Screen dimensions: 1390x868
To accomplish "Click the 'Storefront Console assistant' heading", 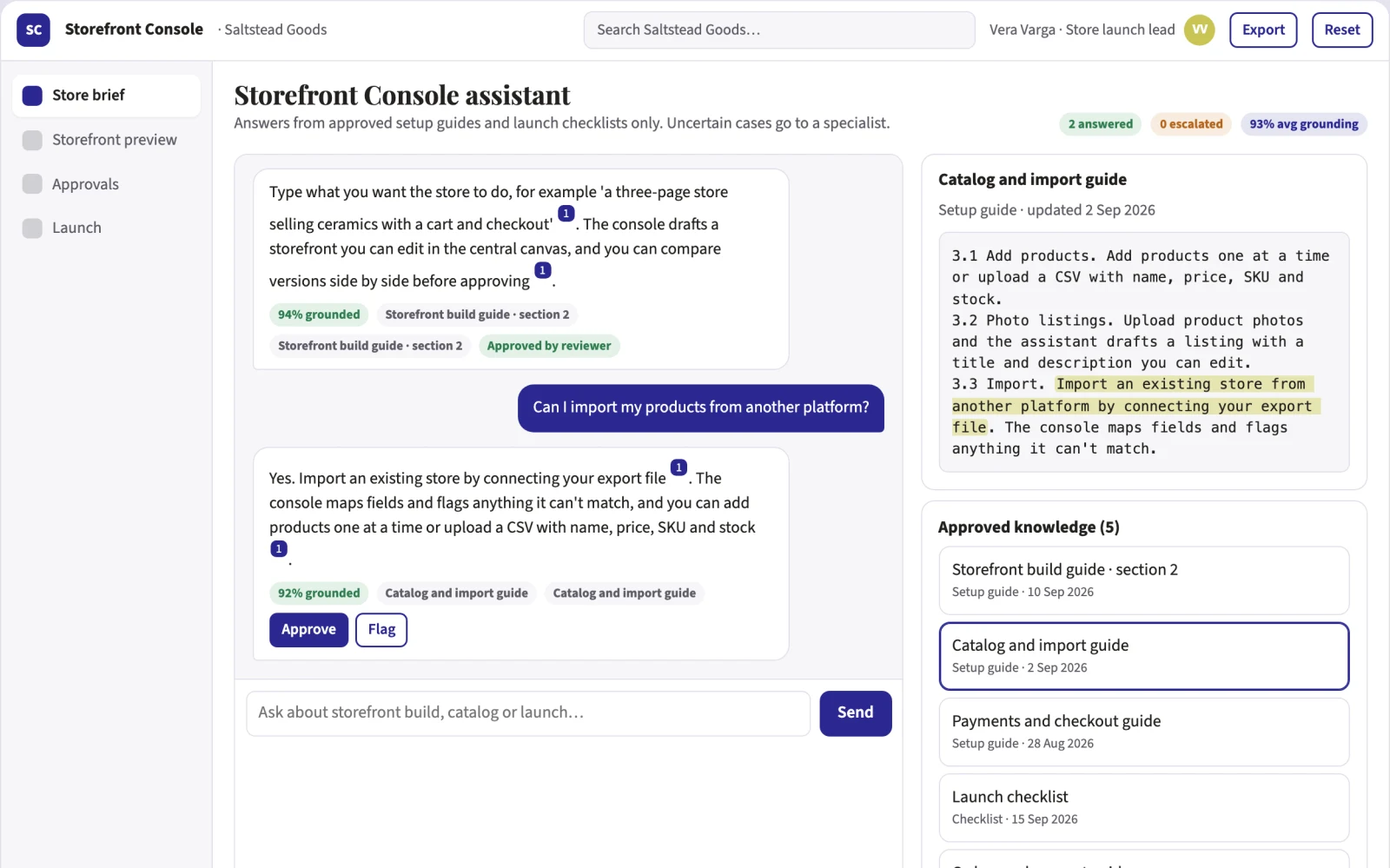I will 402,95.
